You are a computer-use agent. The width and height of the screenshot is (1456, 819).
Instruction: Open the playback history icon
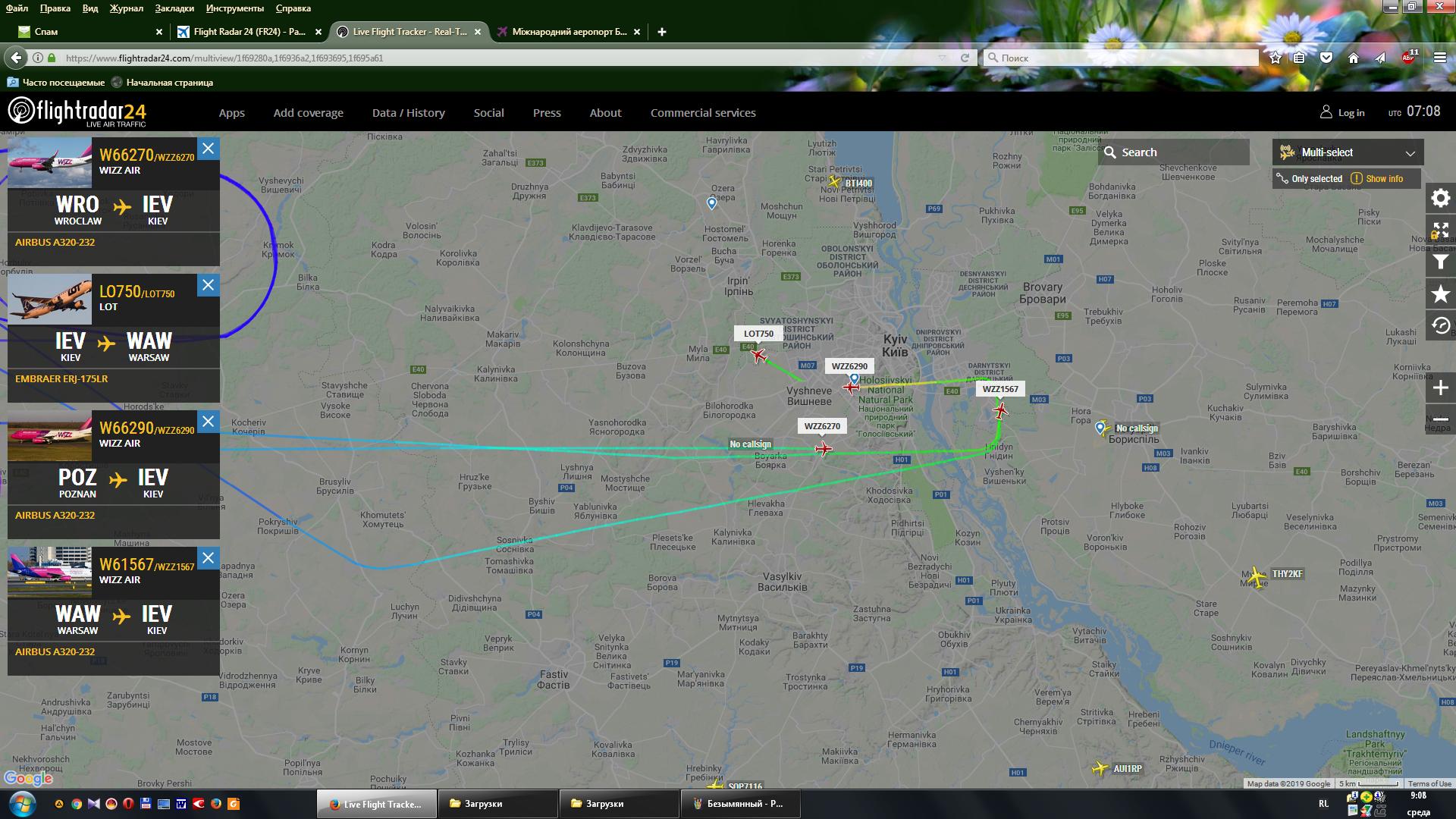(1440, 326)
